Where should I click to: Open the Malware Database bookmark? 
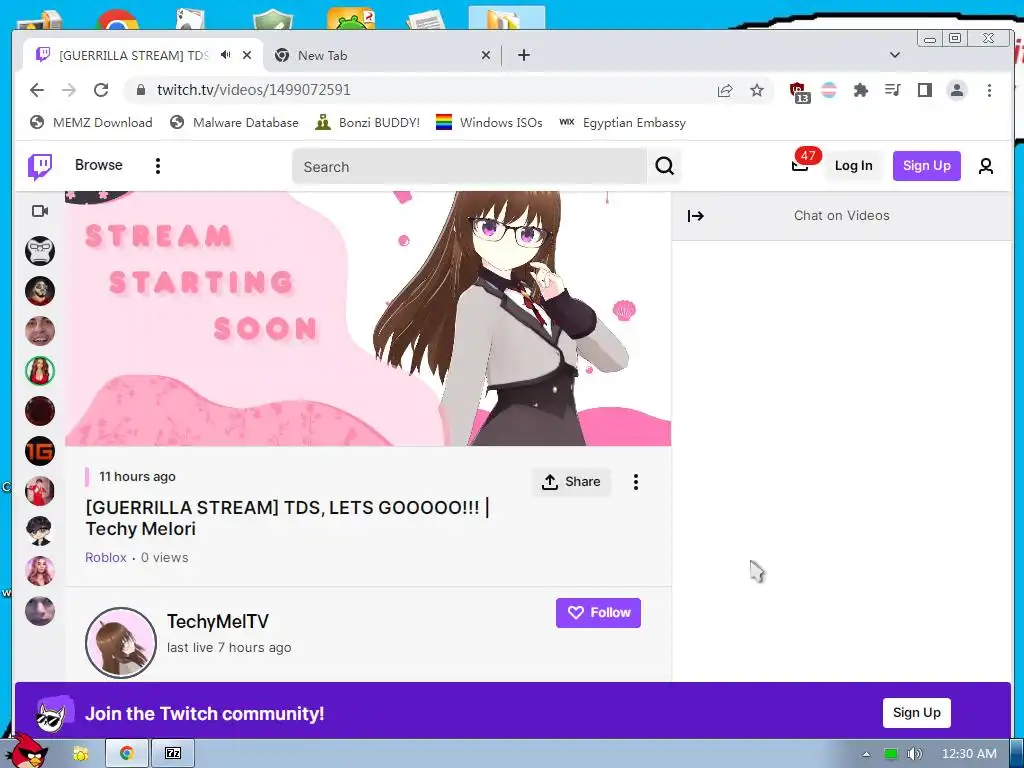pyautogui.click(x=234, y=123)
